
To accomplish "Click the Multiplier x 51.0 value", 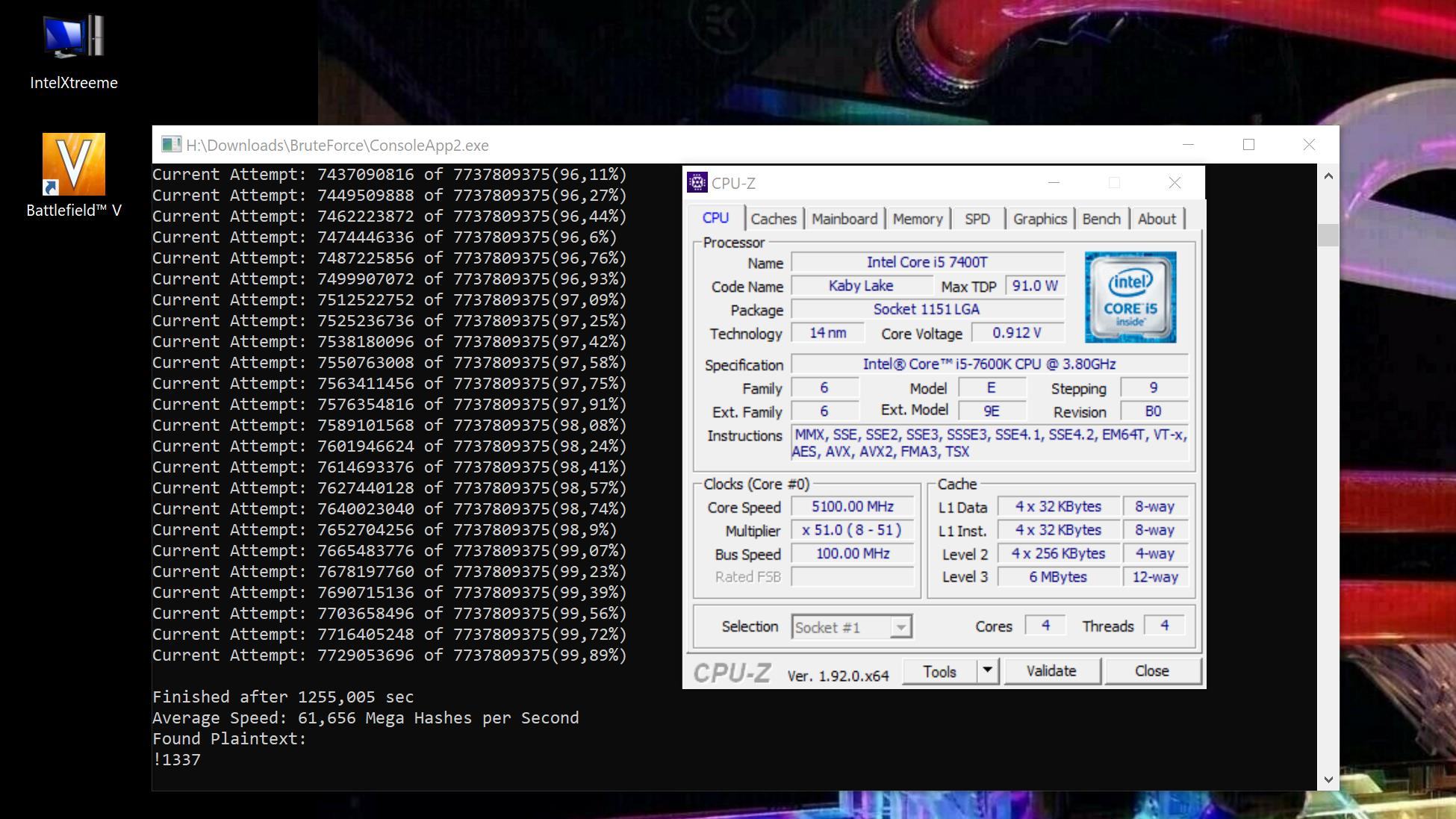I will pyautogui.click(x=852, y=530).
